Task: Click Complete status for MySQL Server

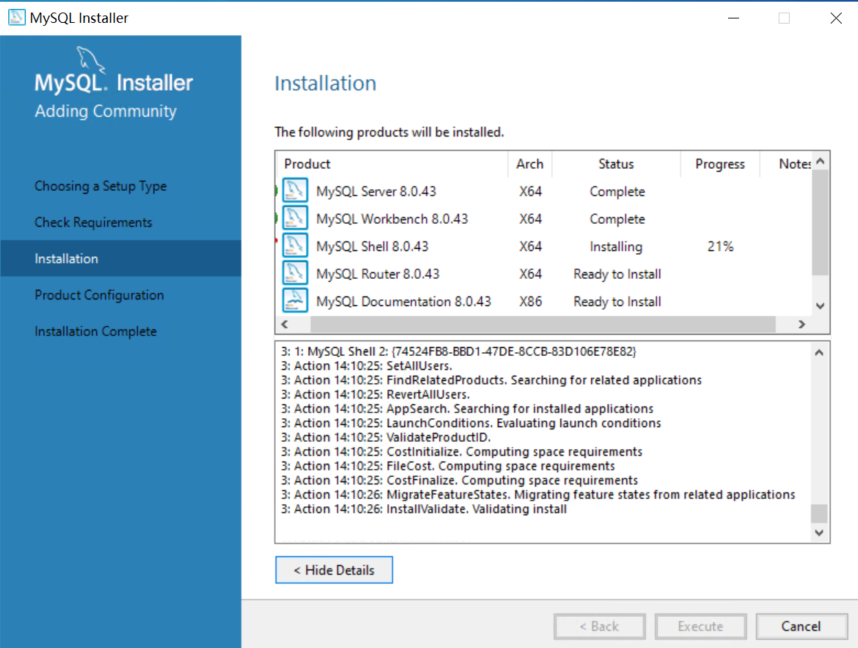Action: (617, 192)
